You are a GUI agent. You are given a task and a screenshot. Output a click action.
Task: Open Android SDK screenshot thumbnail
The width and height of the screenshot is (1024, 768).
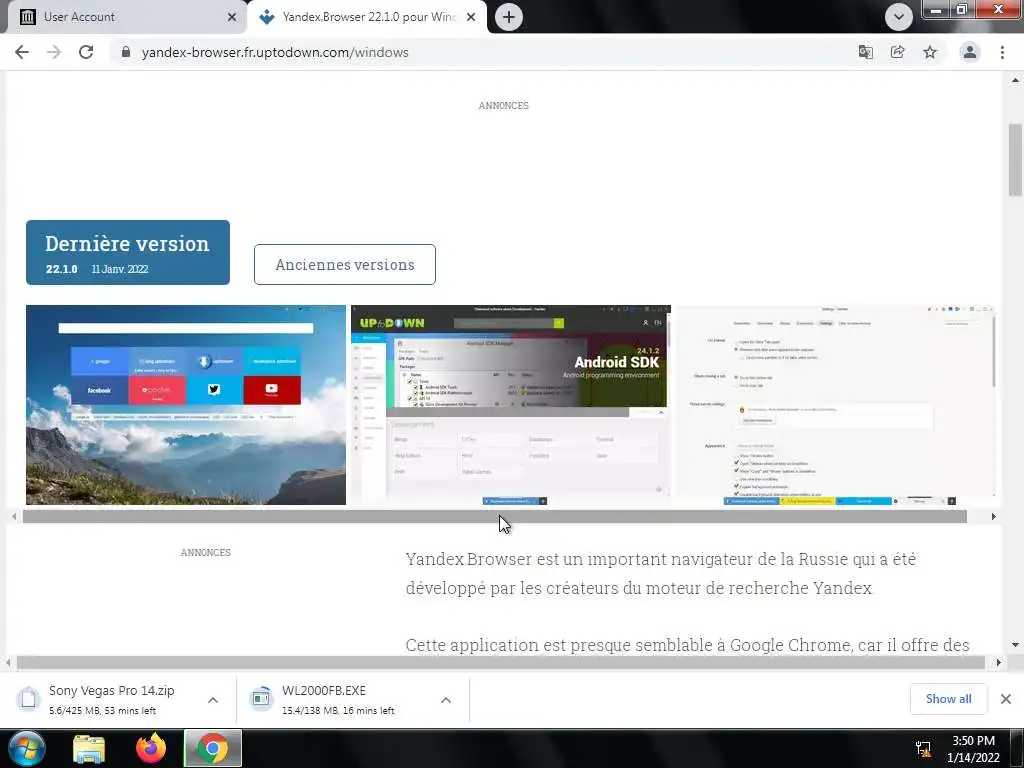511,405
